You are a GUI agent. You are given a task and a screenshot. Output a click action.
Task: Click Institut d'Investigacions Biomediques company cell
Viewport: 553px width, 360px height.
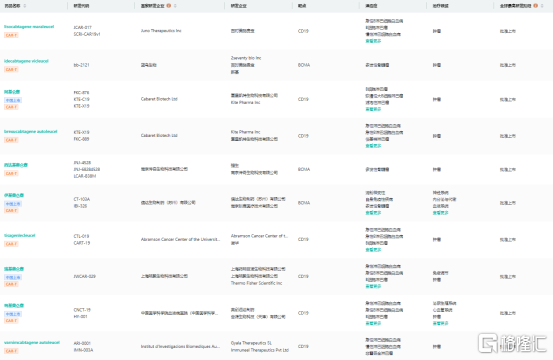180,346
